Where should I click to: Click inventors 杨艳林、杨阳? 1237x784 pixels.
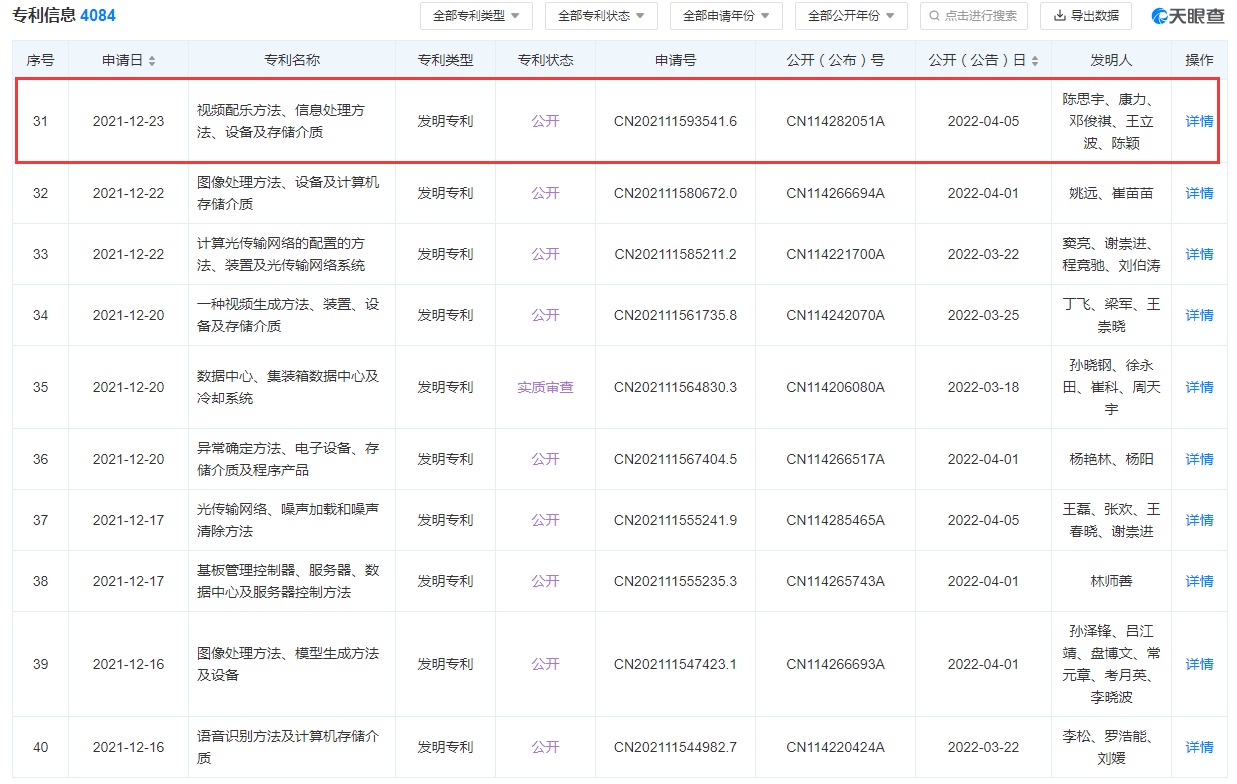1111,459
